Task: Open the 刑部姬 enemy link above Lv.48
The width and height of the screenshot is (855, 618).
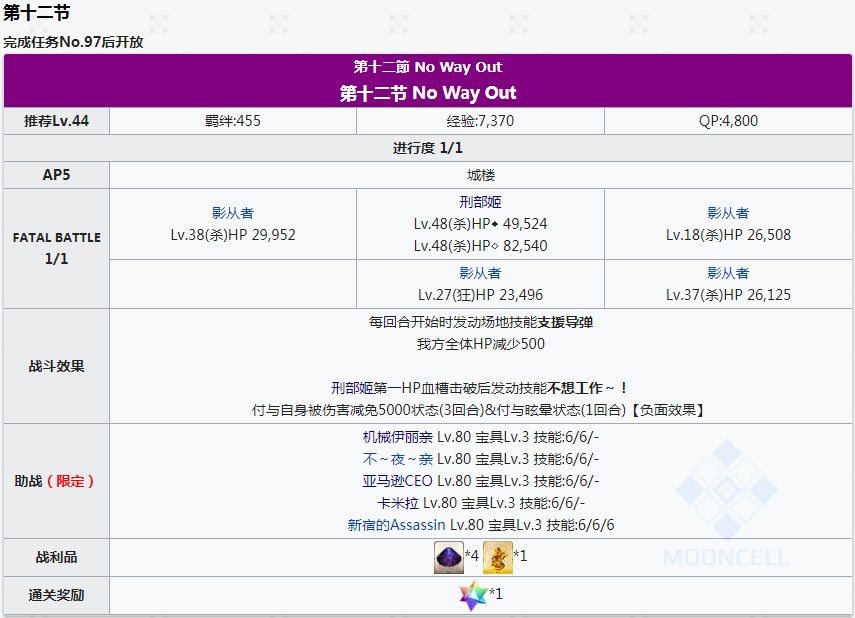Action: coord(480,202)
